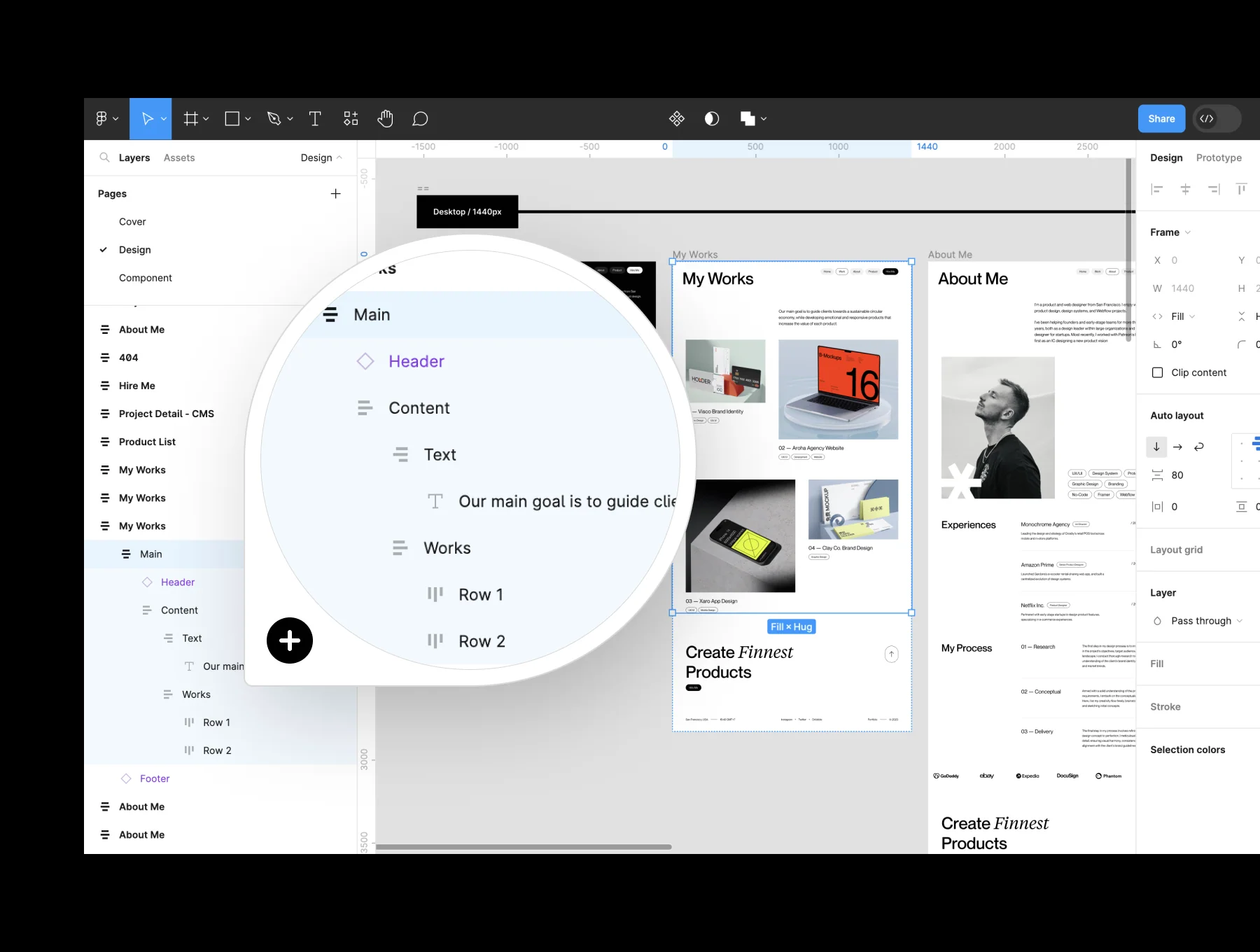Open shape tools dropdown arrow
Image resolution: width=1260 pixels, height=952 pixels.
click(248, 119)
